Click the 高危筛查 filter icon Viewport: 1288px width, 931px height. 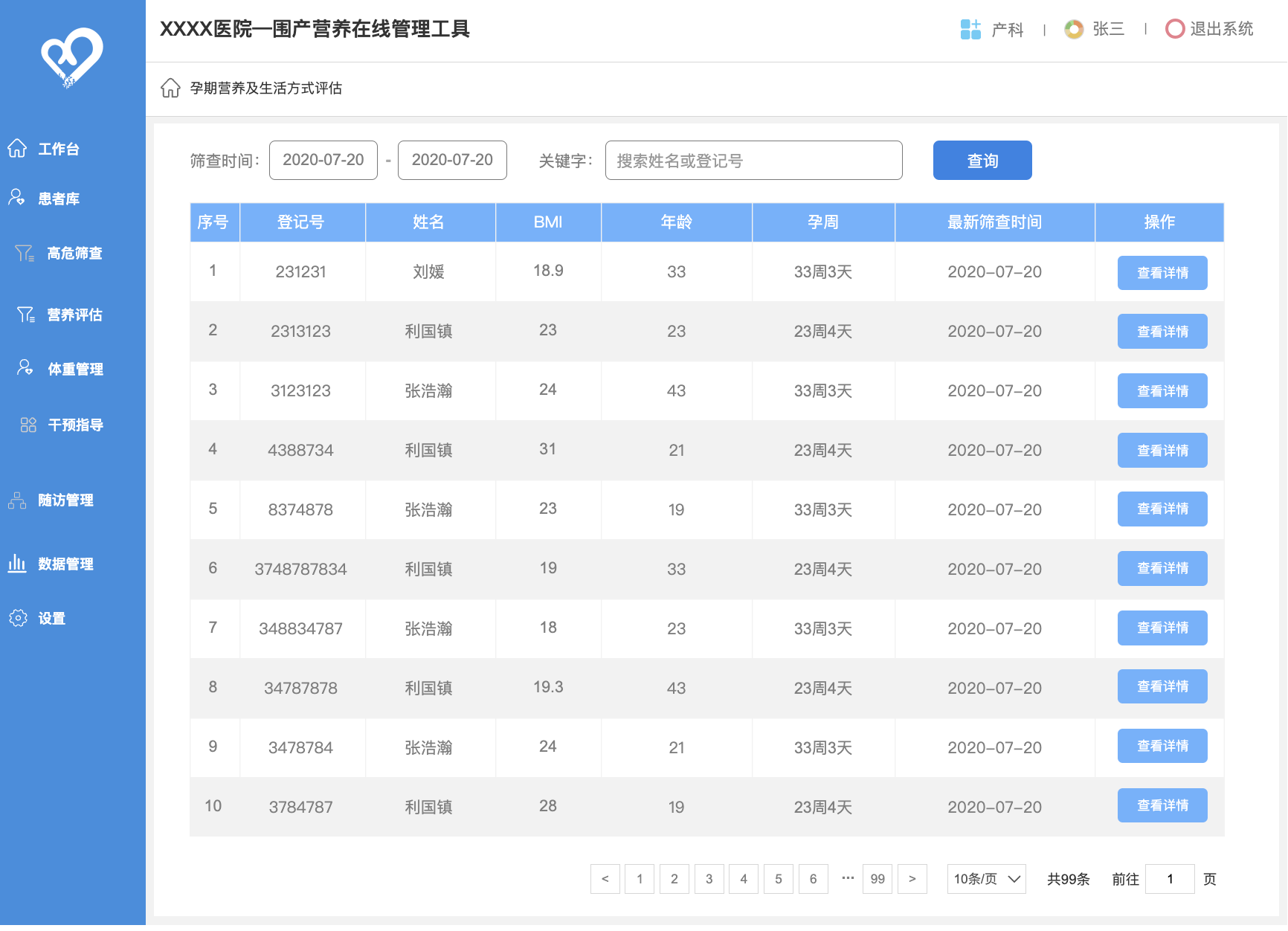point(25,254)
